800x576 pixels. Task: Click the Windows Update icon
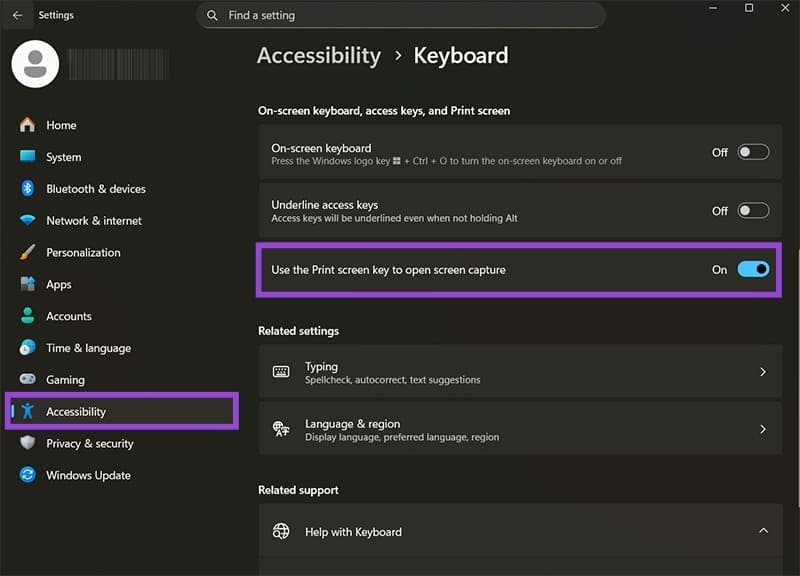click(x=27, y=476)
